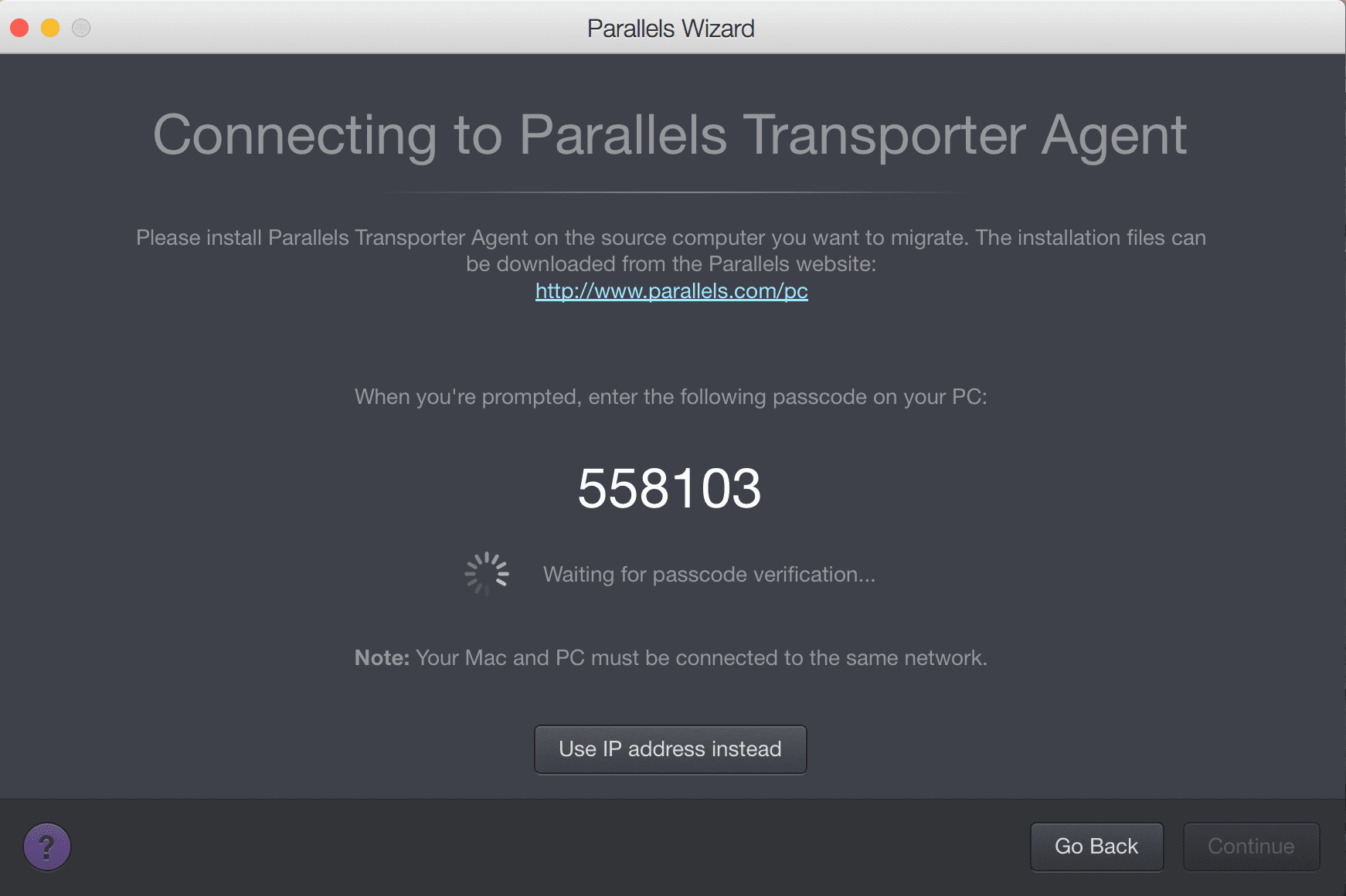Click the divider line under the heading
Image resolution: width=1346 pixels, height=896 pixels.
pos(671,192)
